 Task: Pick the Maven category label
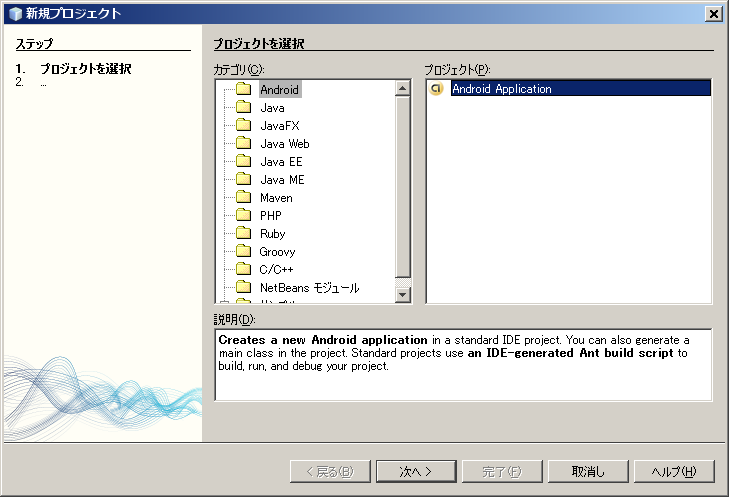(x=276, y=198)
